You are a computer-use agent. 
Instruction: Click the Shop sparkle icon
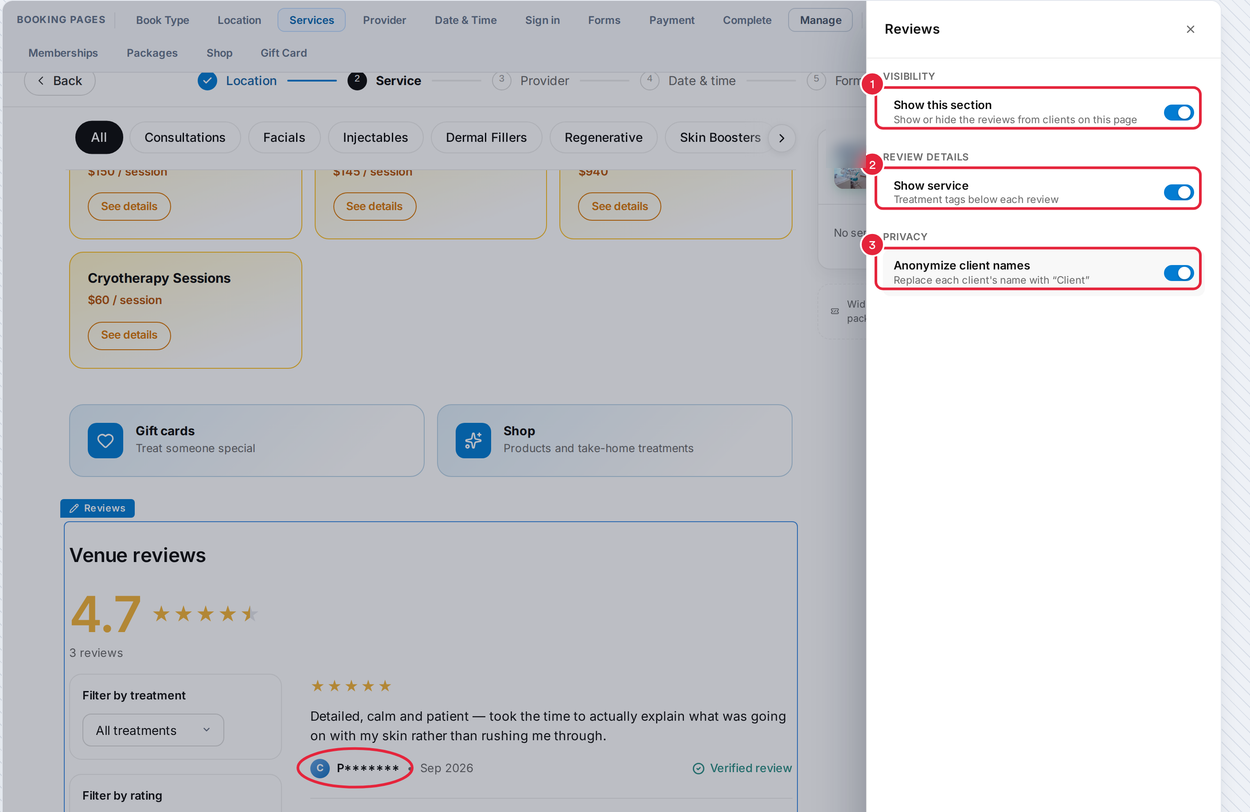[x=473, y=440]
